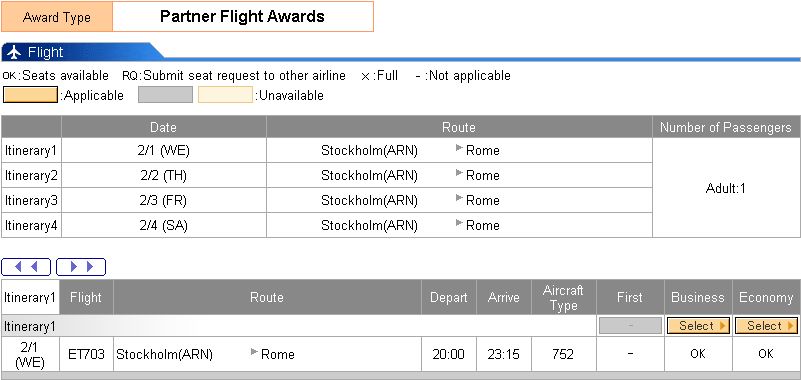Click the Business OK availability cell
The height and width of the screenshot is (380, 801).
pos(698,354)
